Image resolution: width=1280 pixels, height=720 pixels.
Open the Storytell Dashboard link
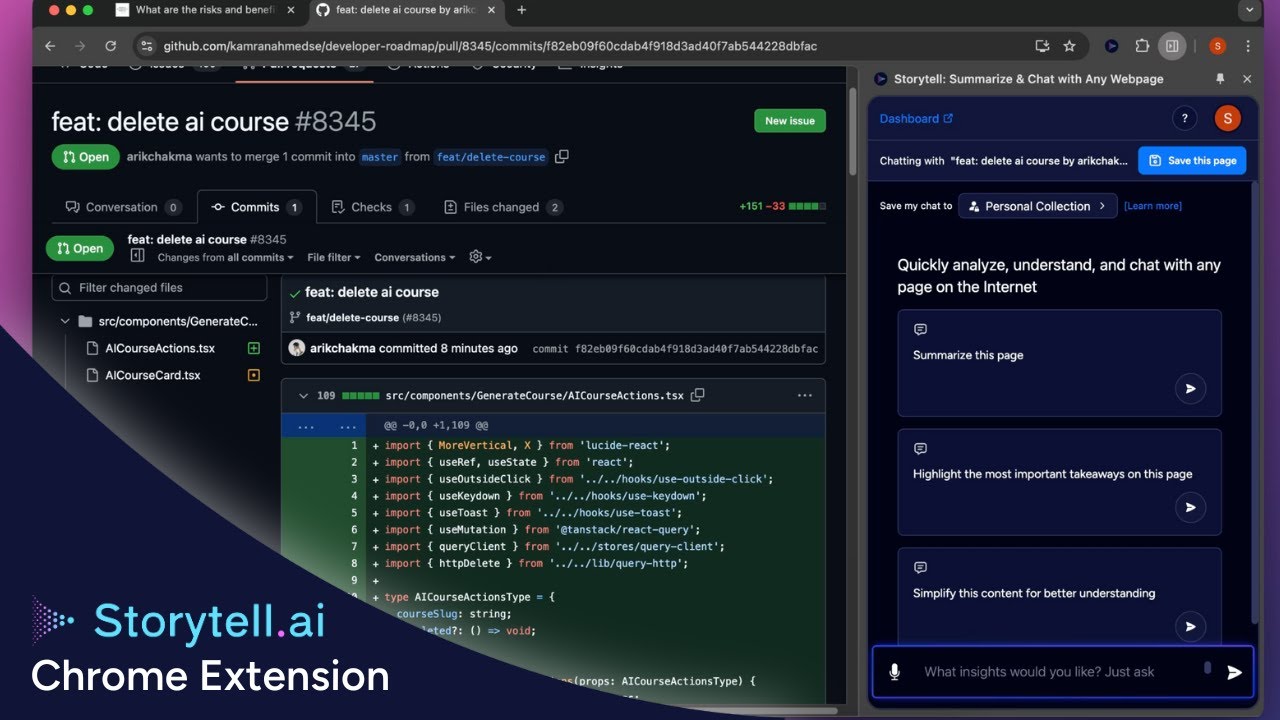point(916,118)
